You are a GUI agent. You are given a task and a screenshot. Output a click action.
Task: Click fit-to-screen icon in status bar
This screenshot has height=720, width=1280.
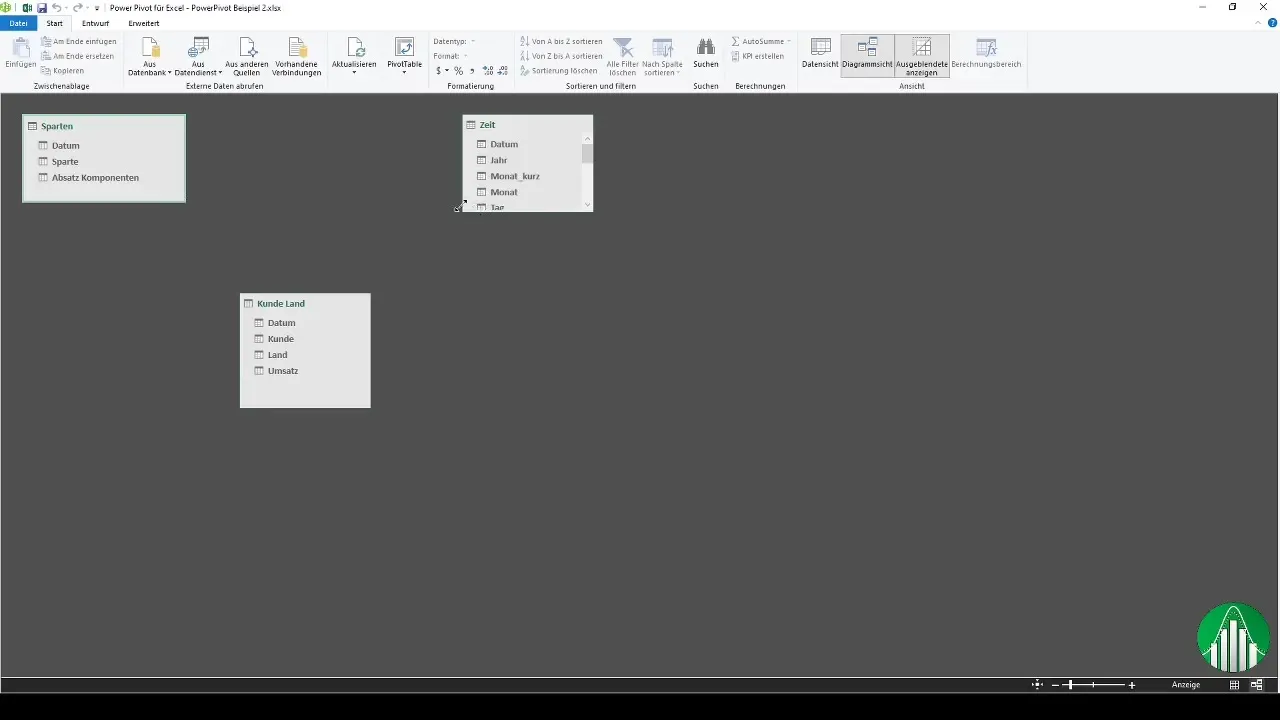1037,685
